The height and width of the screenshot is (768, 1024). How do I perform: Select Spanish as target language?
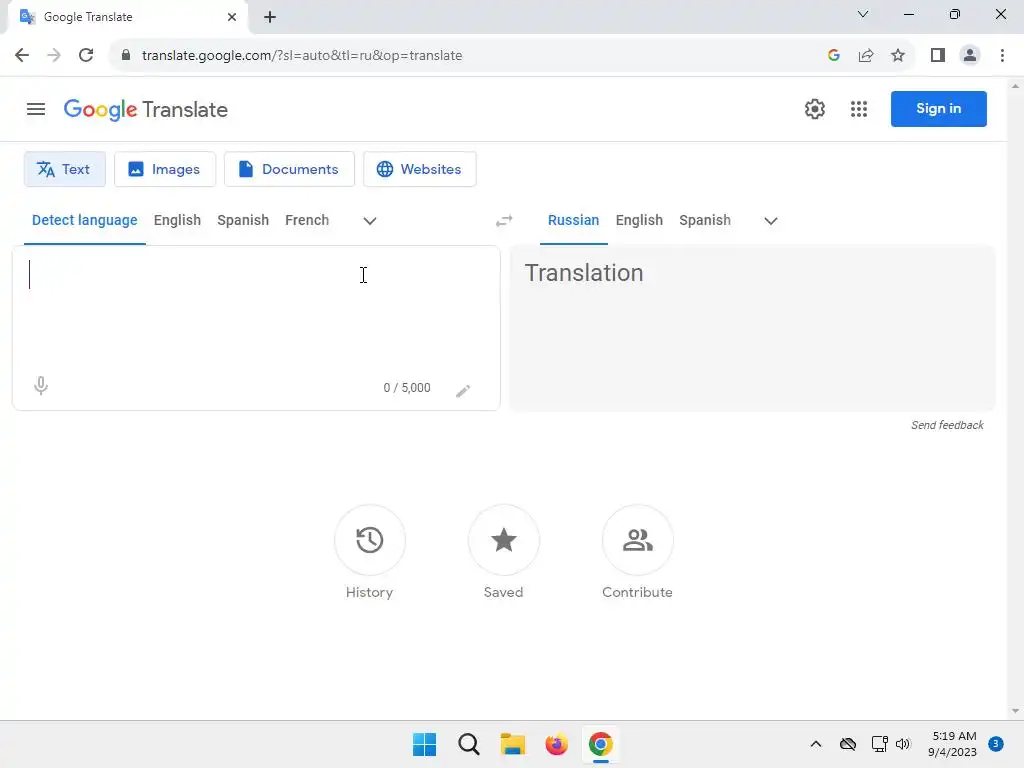click(x=705, y=220)
